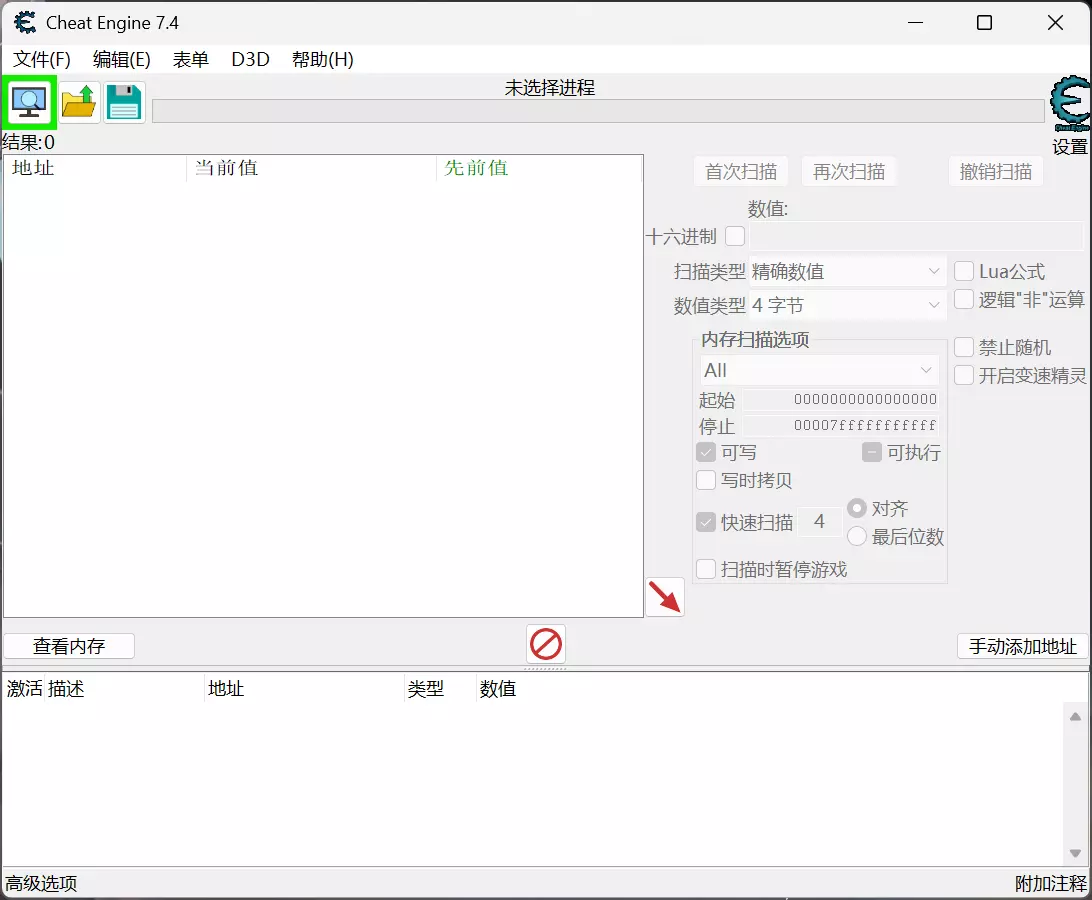This screenshot has width=1092, height=900.
Task: Click the 类型 column header
Action: 440,689
